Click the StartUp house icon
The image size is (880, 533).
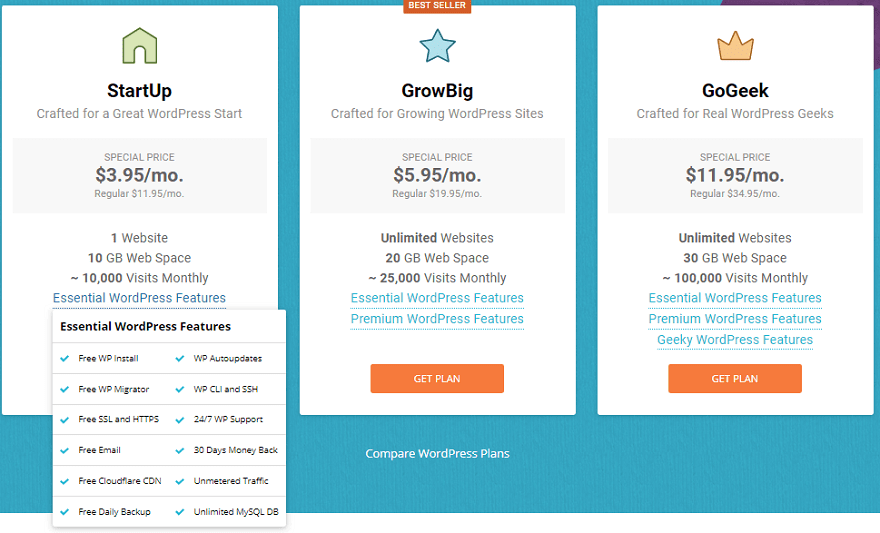[x=139, y=46]
